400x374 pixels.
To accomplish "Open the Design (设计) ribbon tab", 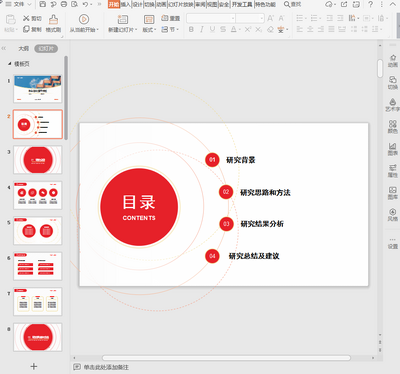I will (x=137, y=4).
